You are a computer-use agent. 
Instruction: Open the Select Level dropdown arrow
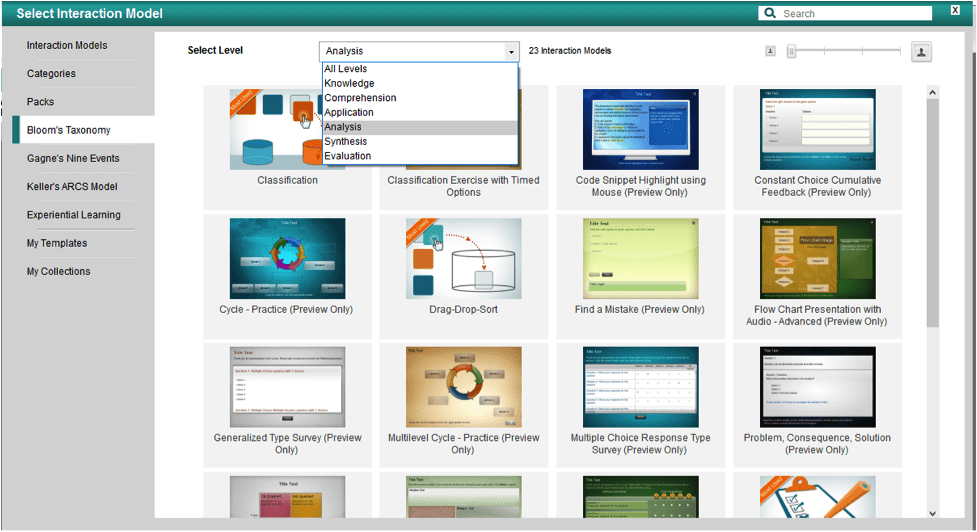pos(511,51)
